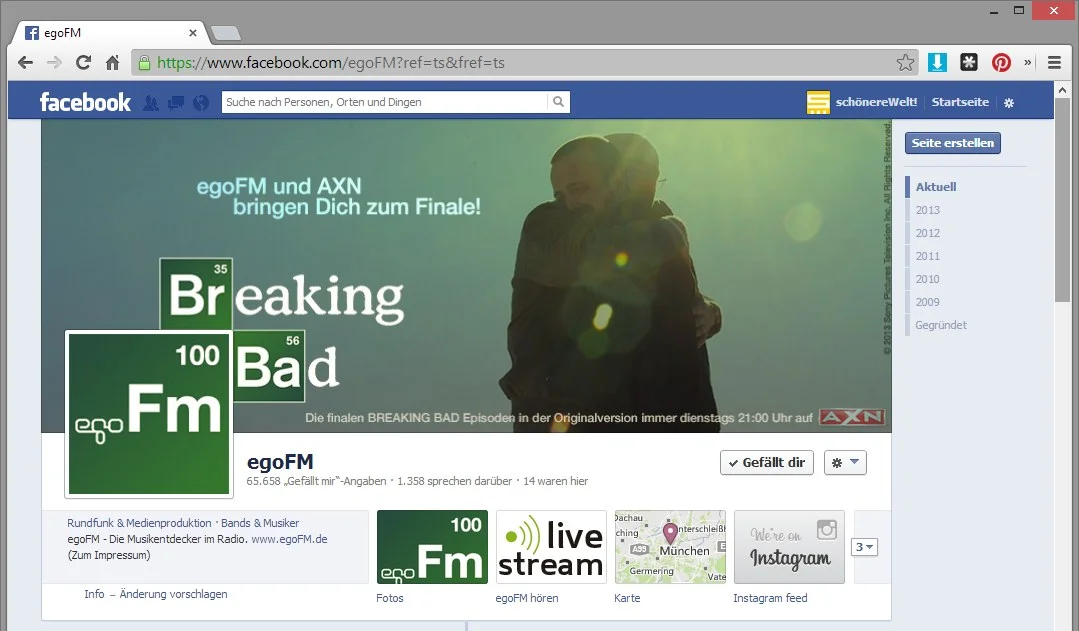Click 65.658 Gefällt mir-Angaben text

[317, 481]
